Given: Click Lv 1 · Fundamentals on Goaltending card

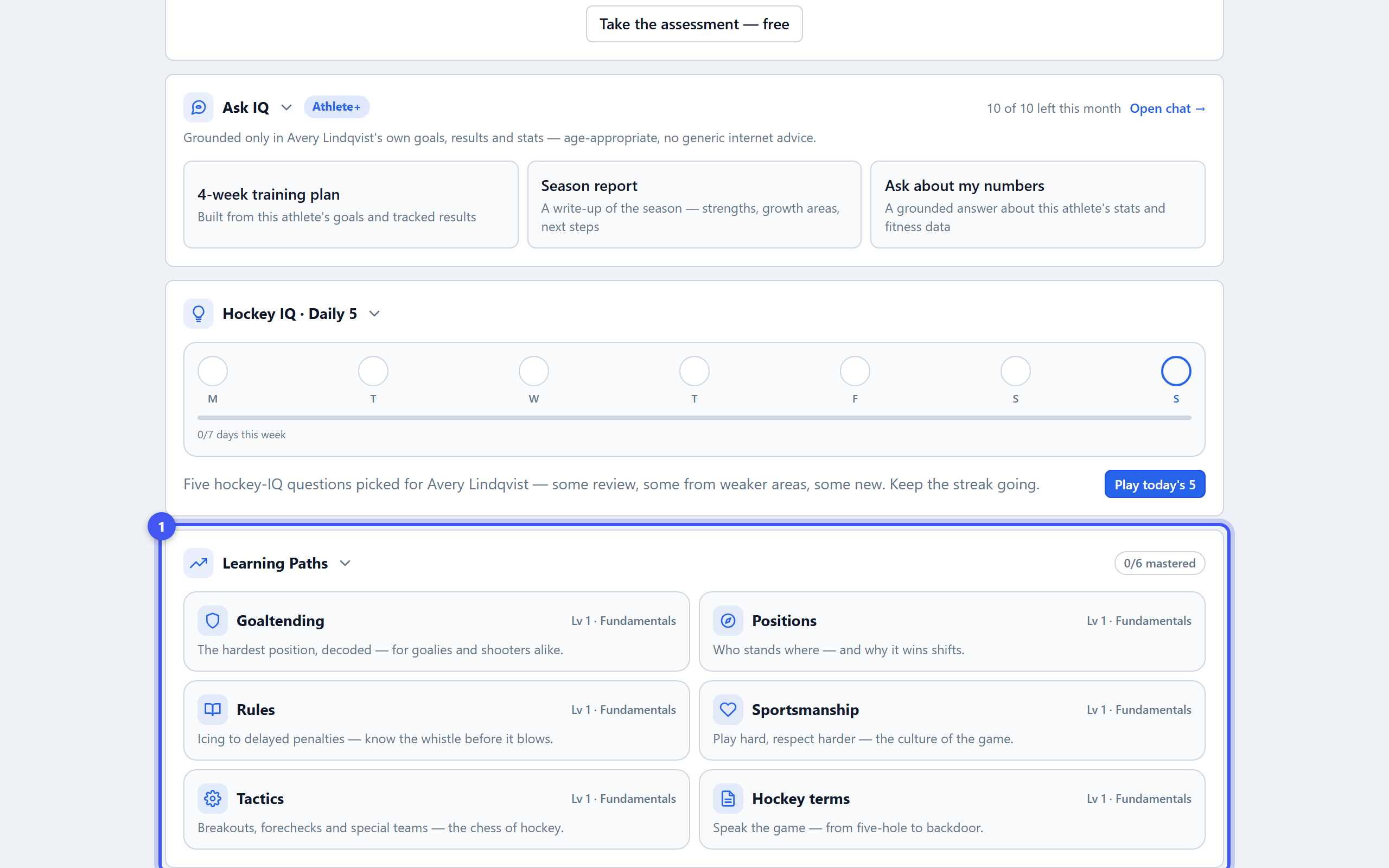Looking at the screenshot, I should (x=623, y=621).
